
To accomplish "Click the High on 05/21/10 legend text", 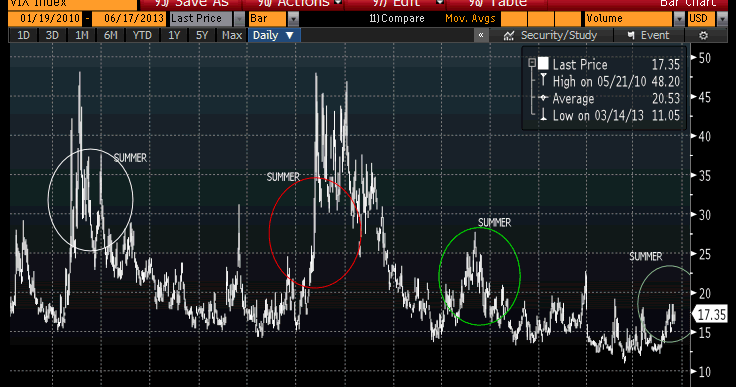I will click(x=599, y=81).
